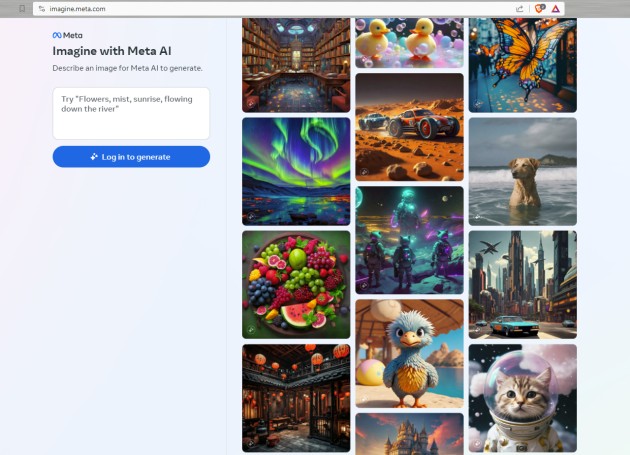
Task: Open the neon space cats image
Action: [x=409, y=240]
